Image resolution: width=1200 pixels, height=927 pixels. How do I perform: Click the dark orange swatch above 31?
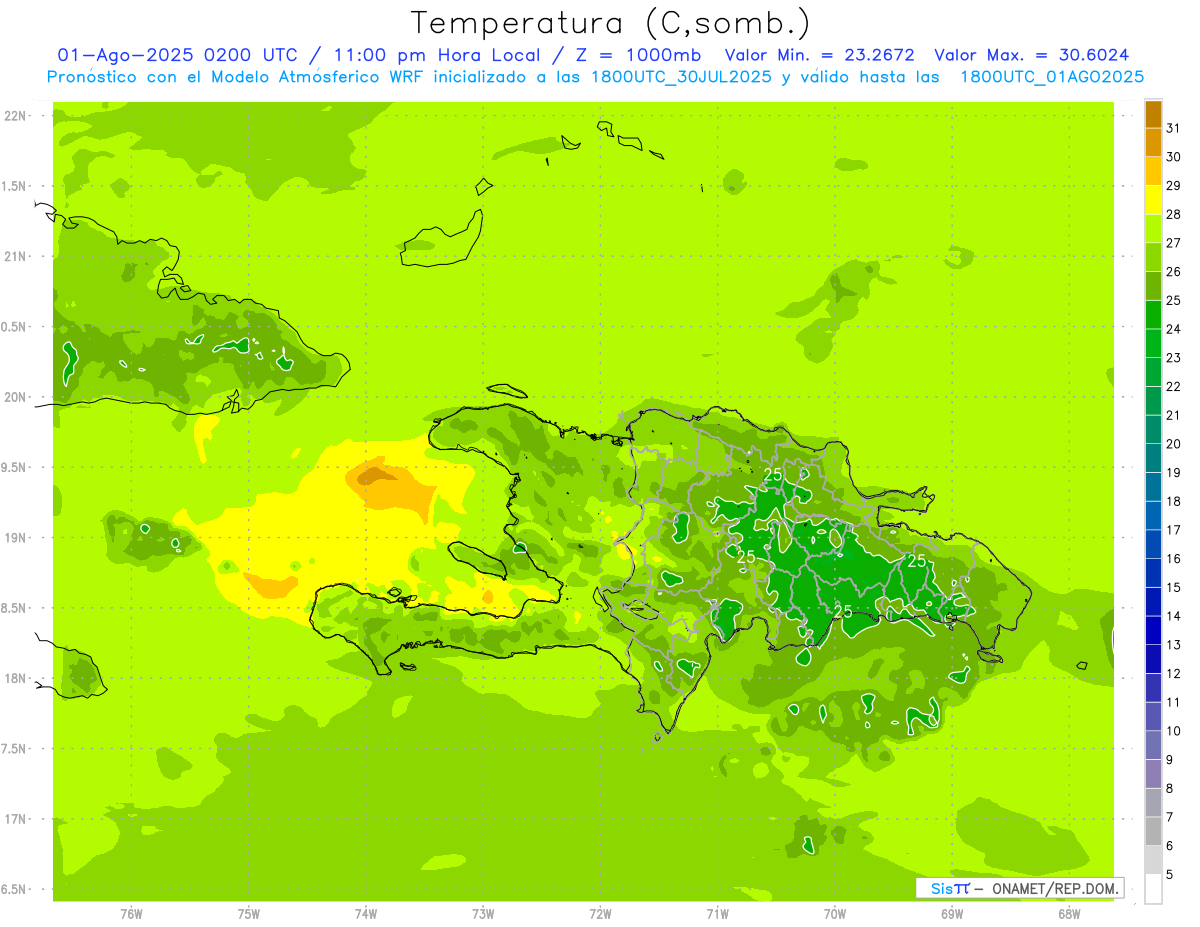coord(1153,114)
